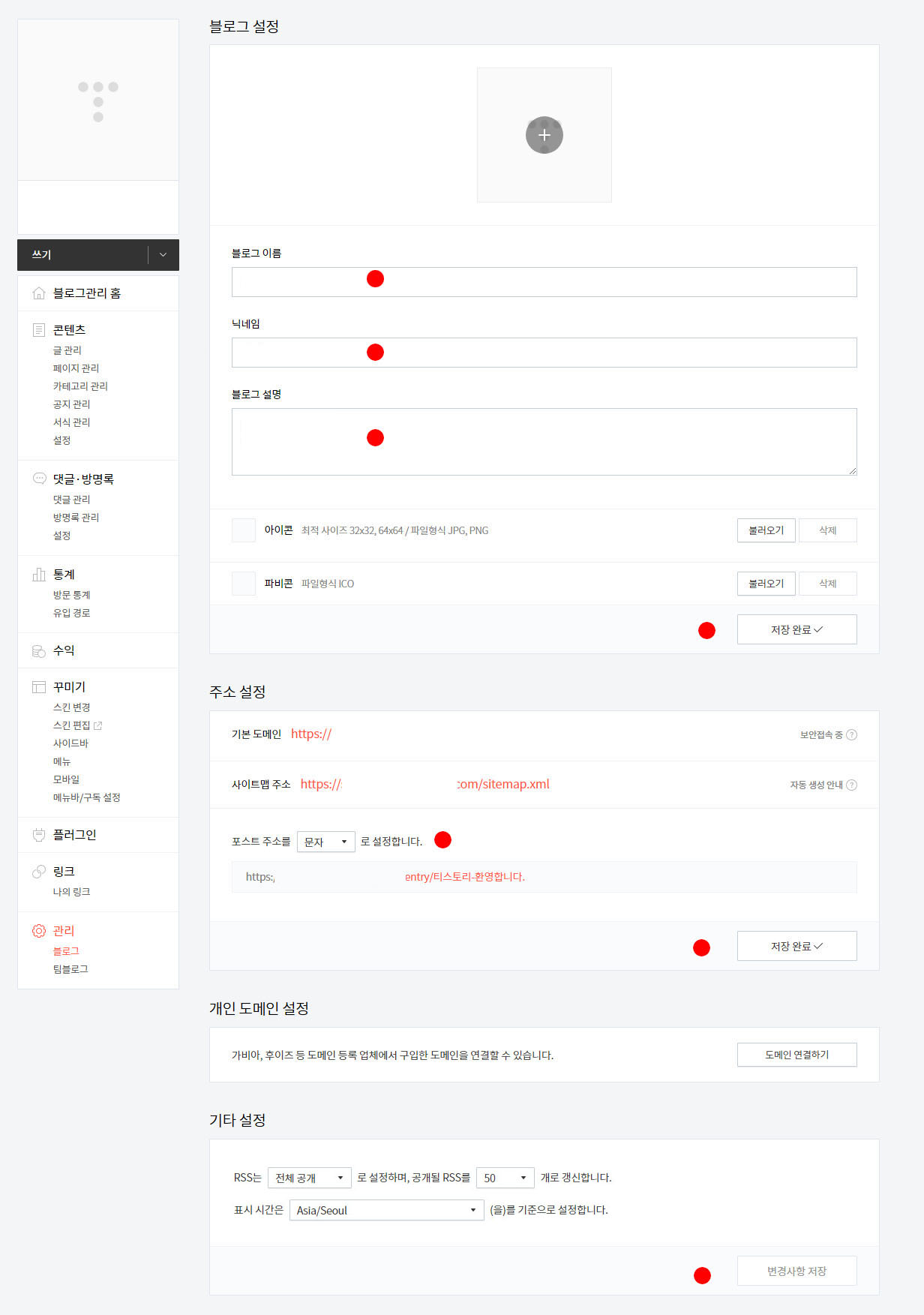This screenshot has height=1315, width=924.
Task: Open 메뉴 under 꾸미기
Action: pos(61,761)
